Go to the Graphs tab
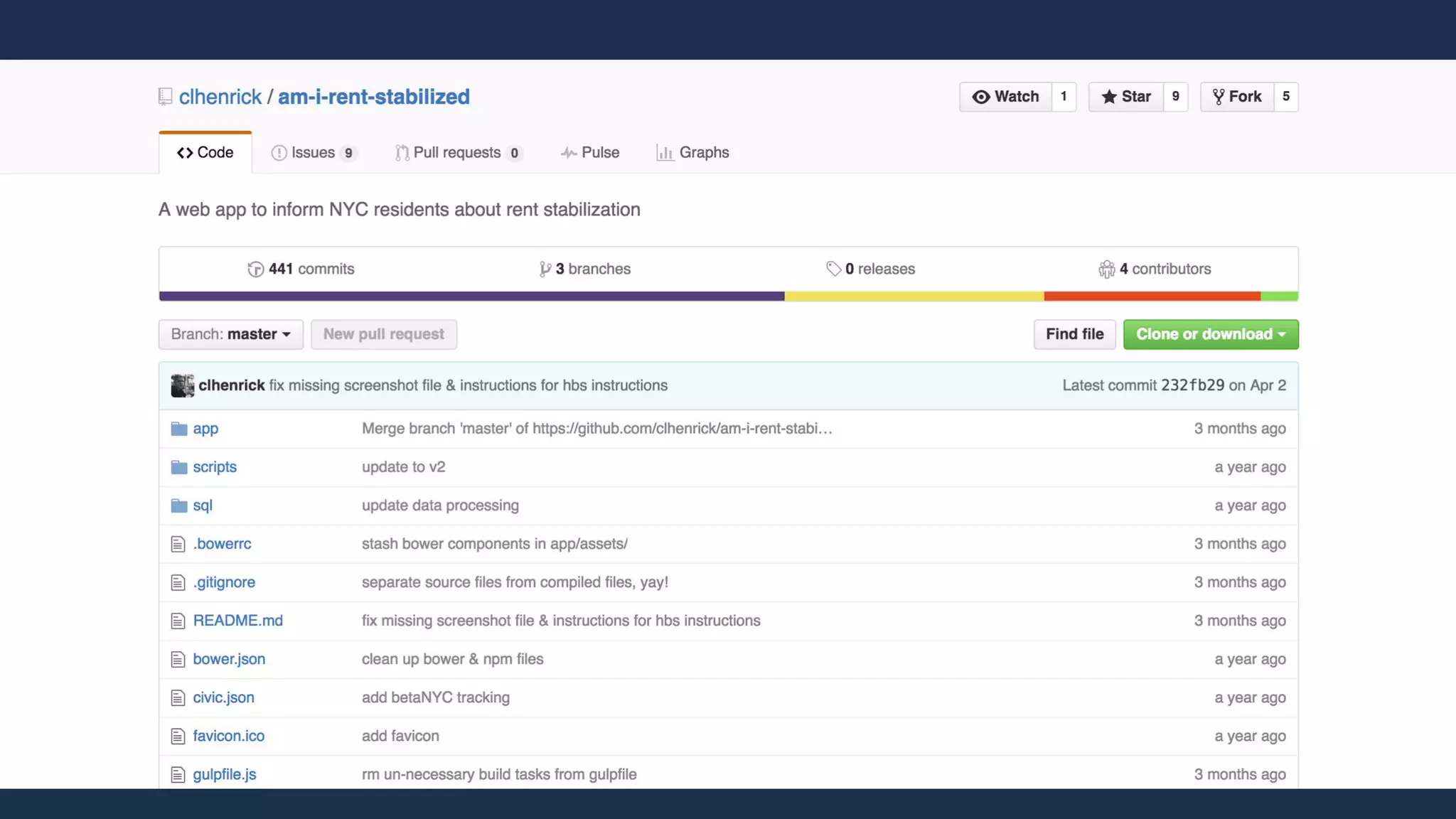The height and width of the screenshot is (819, 1456). point(692,153)
